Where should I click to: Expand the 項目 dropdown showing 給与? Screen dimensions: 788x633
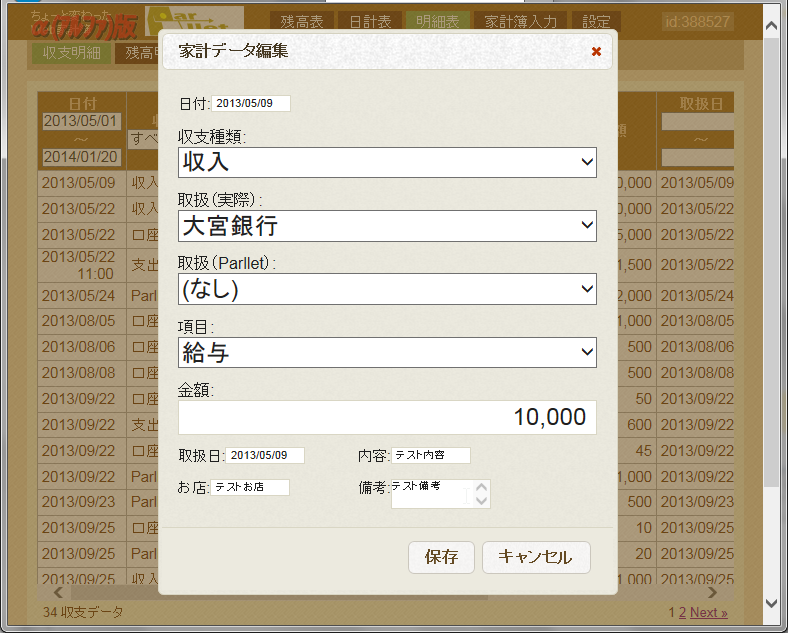387,352
